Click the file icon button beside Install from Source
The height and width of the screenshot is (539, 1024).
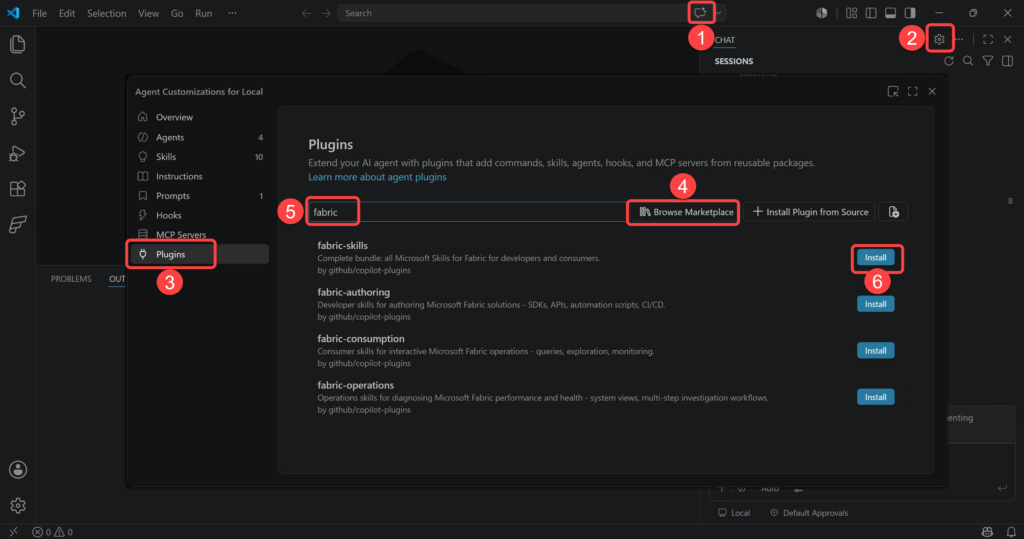(x=893, y=212)
